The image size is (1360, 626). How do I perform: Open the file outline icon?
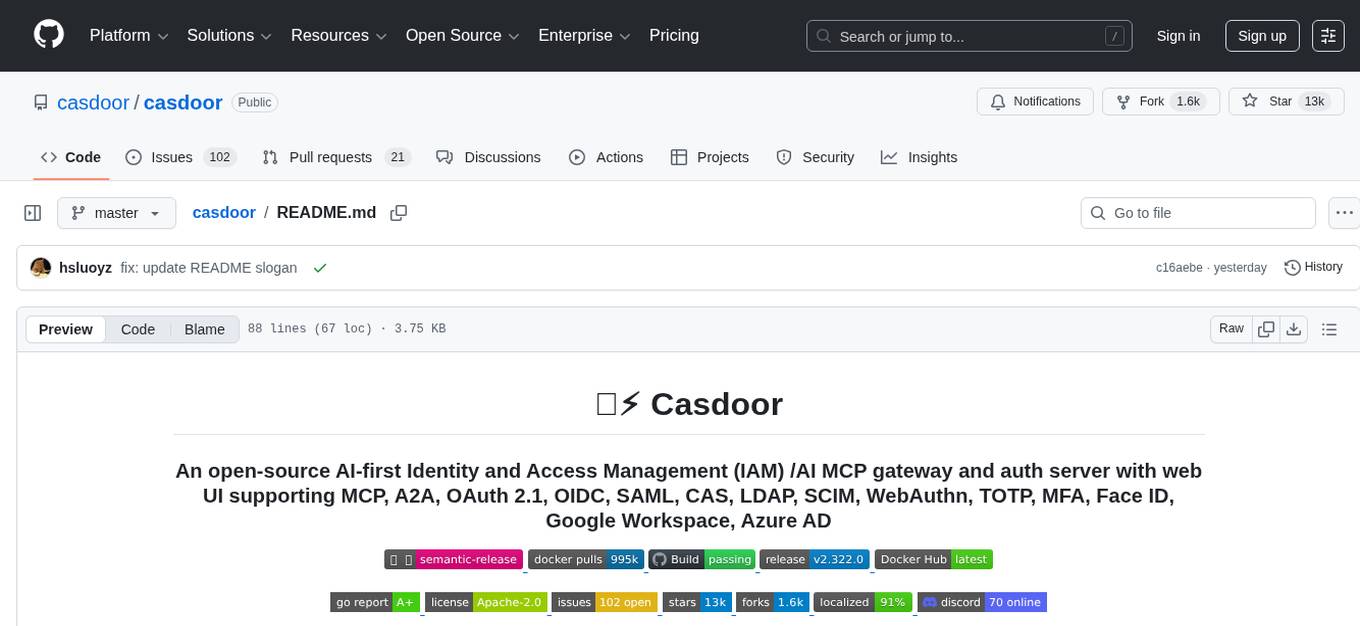pos(1329,328)
